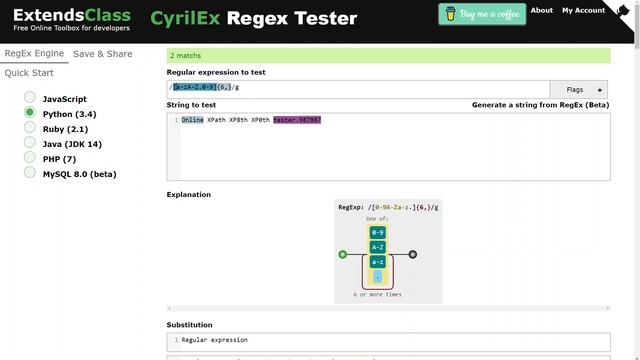
Task: Click the 'RegExp:' label in explanation diagram
Action: click(x=351, y=207)
